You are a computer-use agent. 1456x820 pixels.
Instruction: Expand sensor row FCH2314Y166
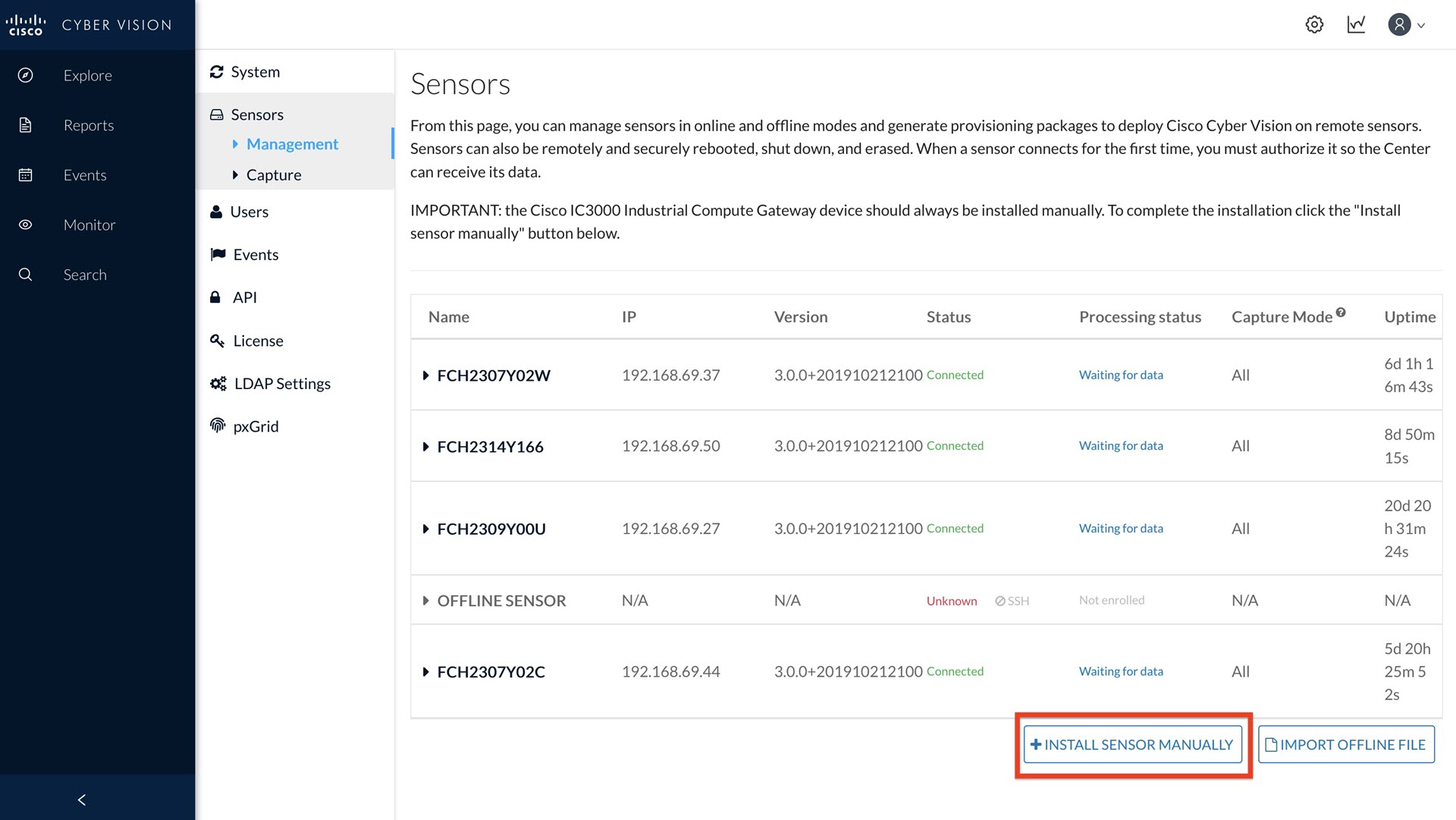pyautogui.click(x=425, y=447)
